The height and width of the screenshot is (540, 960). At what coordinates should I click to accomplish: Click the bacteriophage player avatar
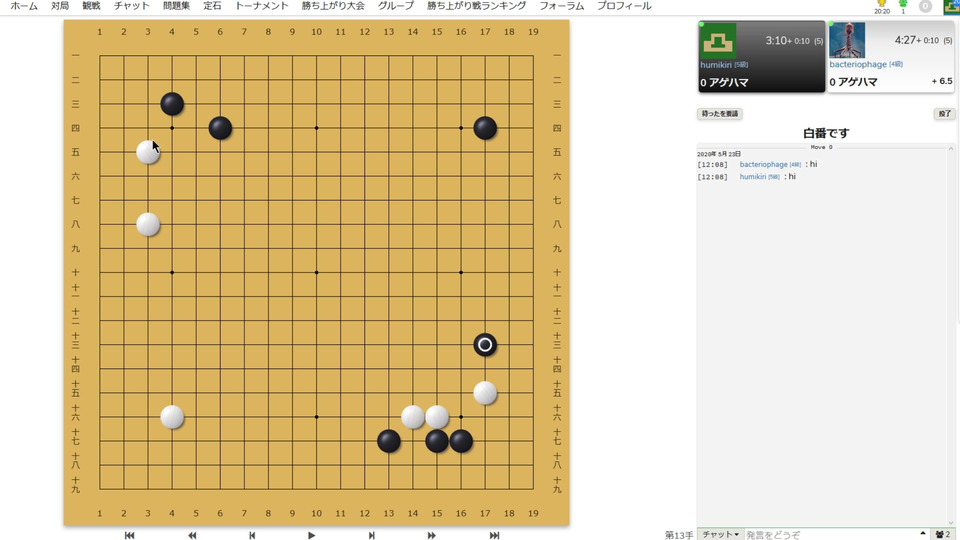pyautogui.click(x=847, y=40)
